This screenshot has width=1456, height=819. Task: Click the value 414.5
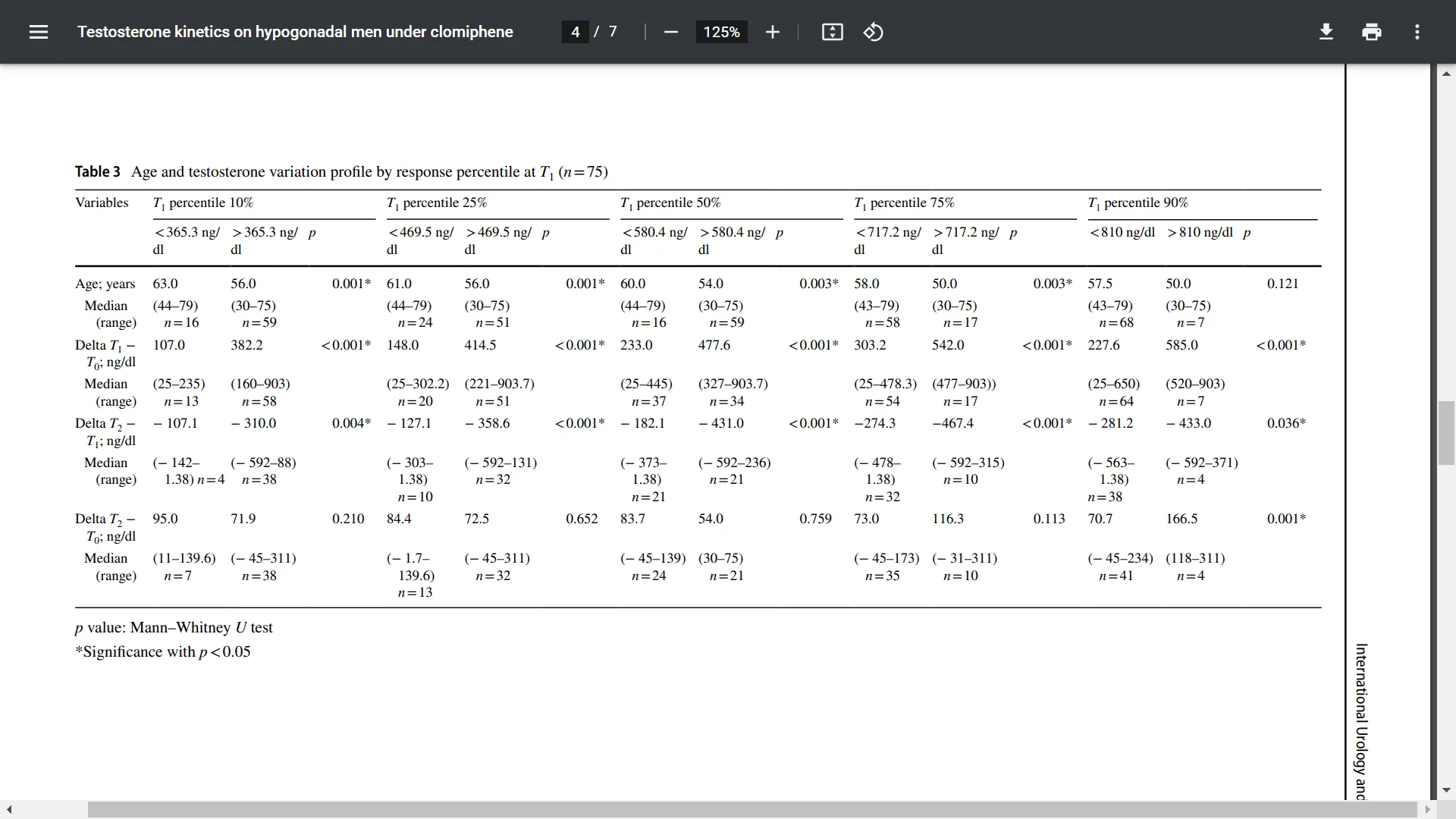point(480,345)
